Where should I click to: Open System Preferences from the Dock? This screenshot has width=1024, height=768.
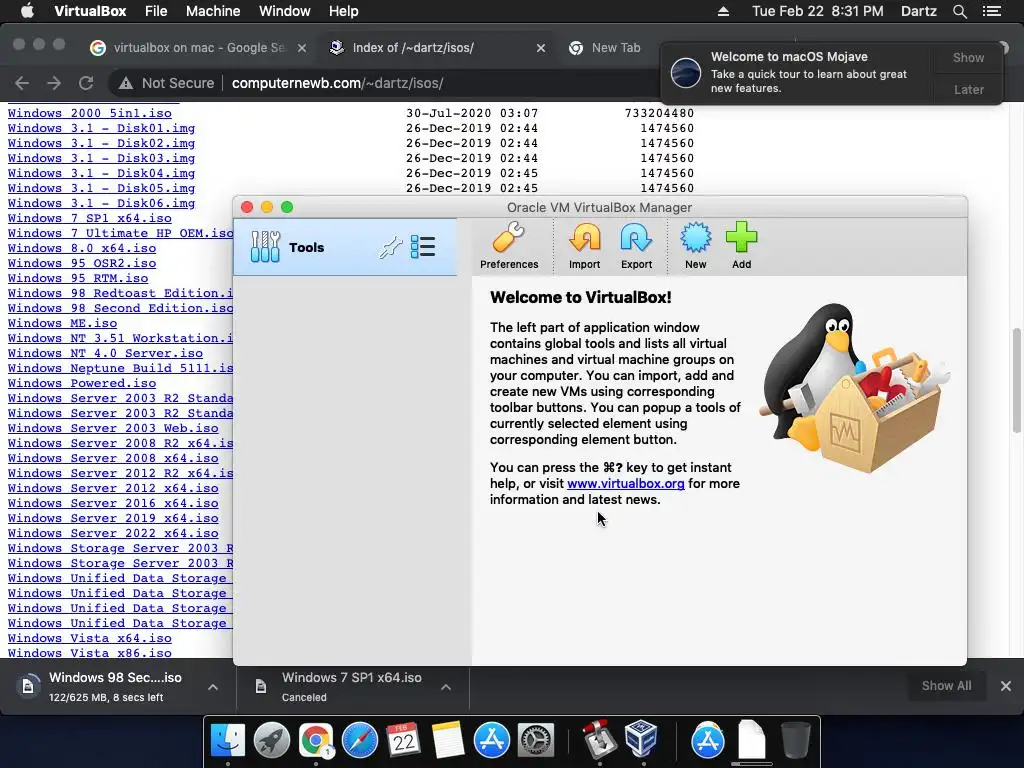tap(536, 741)
